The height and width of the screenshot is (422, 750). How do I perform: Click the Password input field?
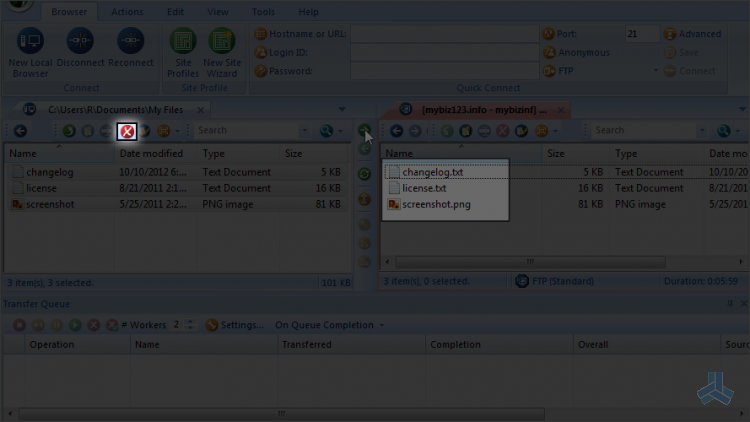click(444, 71)
